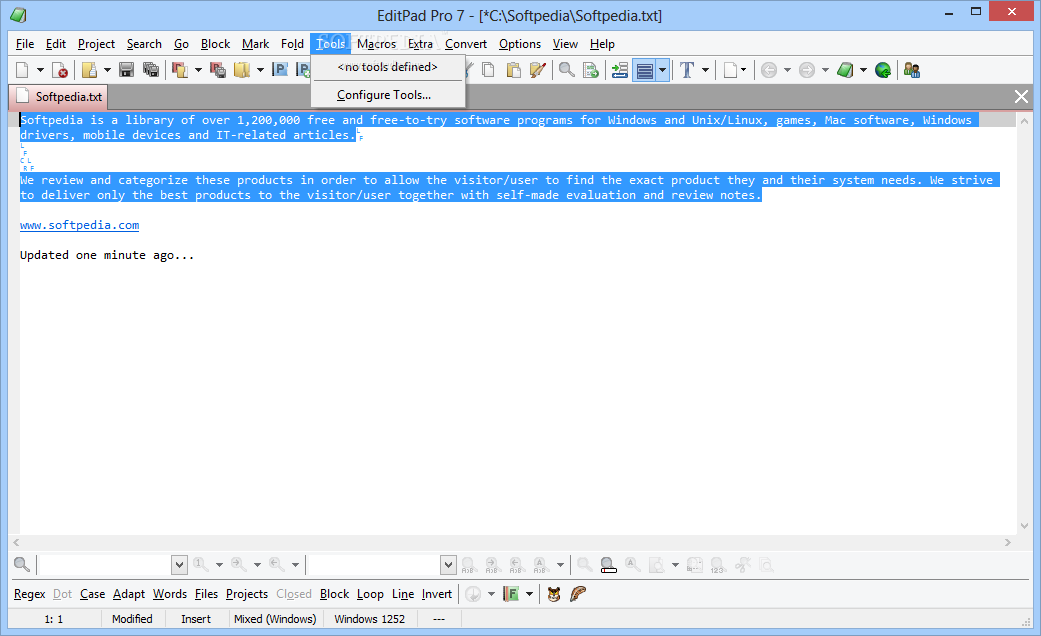Click the blue P project panel icon

click(280, 70)
